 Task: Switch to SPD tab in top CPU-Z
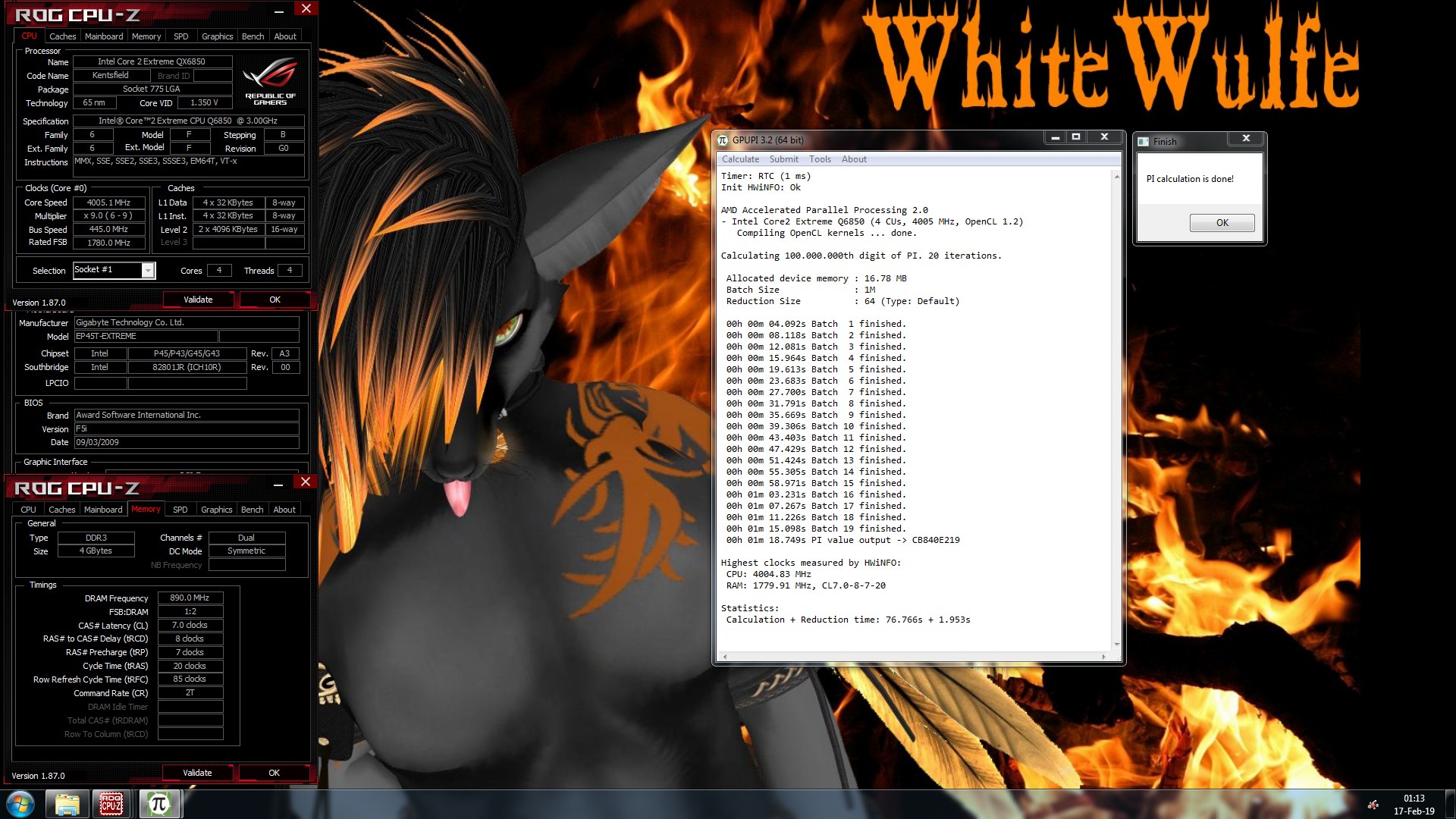pos(180,36)
